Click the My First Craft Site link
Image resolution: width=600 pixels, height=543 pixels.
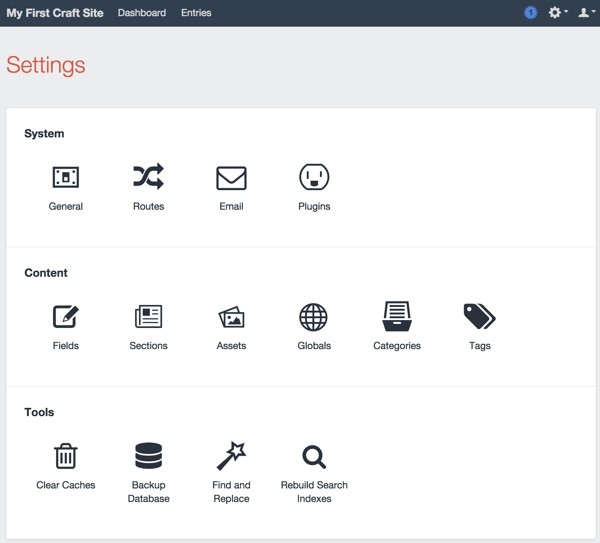(x=55, y=13)
